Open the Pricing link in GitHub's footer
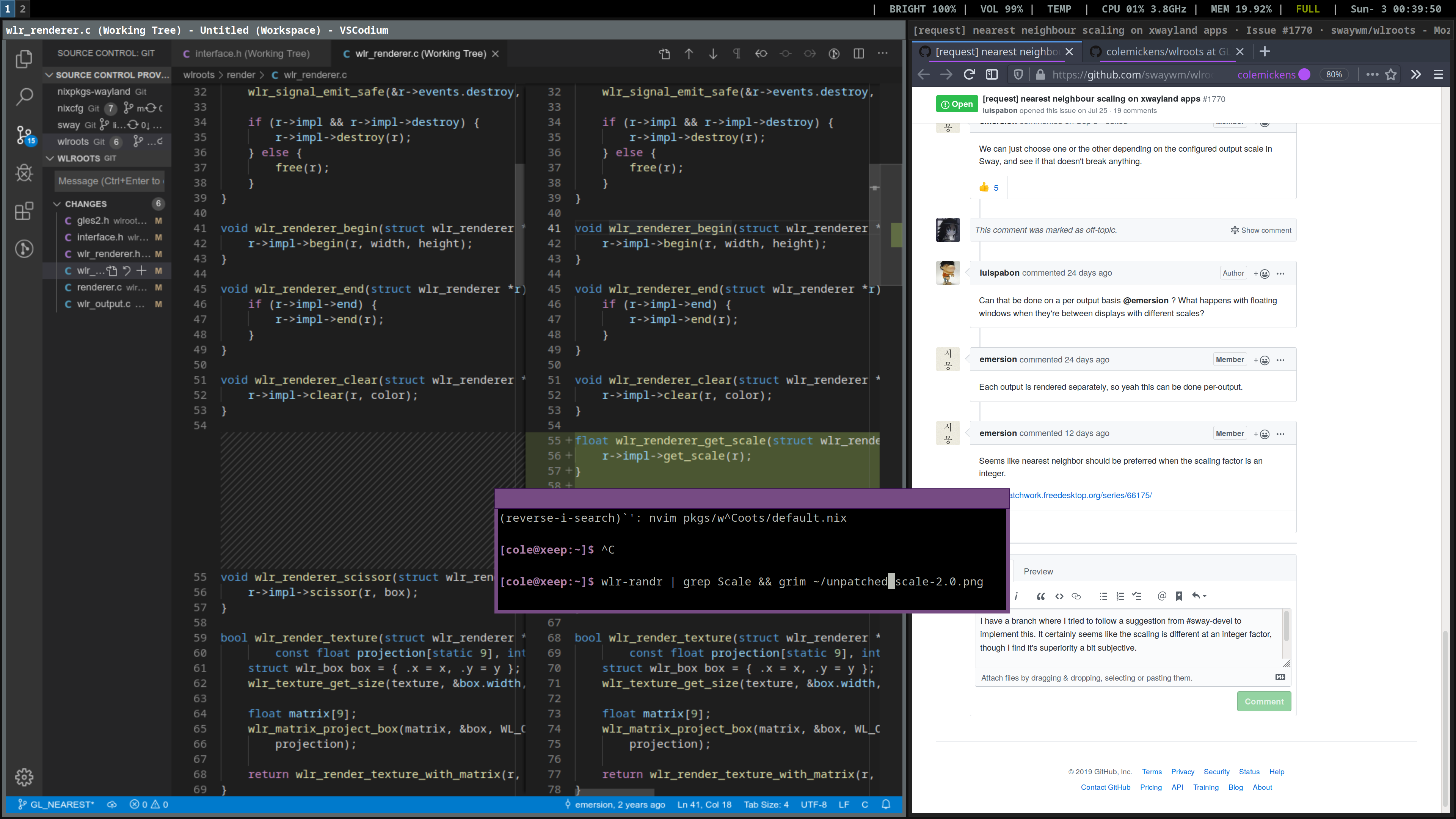This screenshot has width=1456, height=819. pos(1151,787)
